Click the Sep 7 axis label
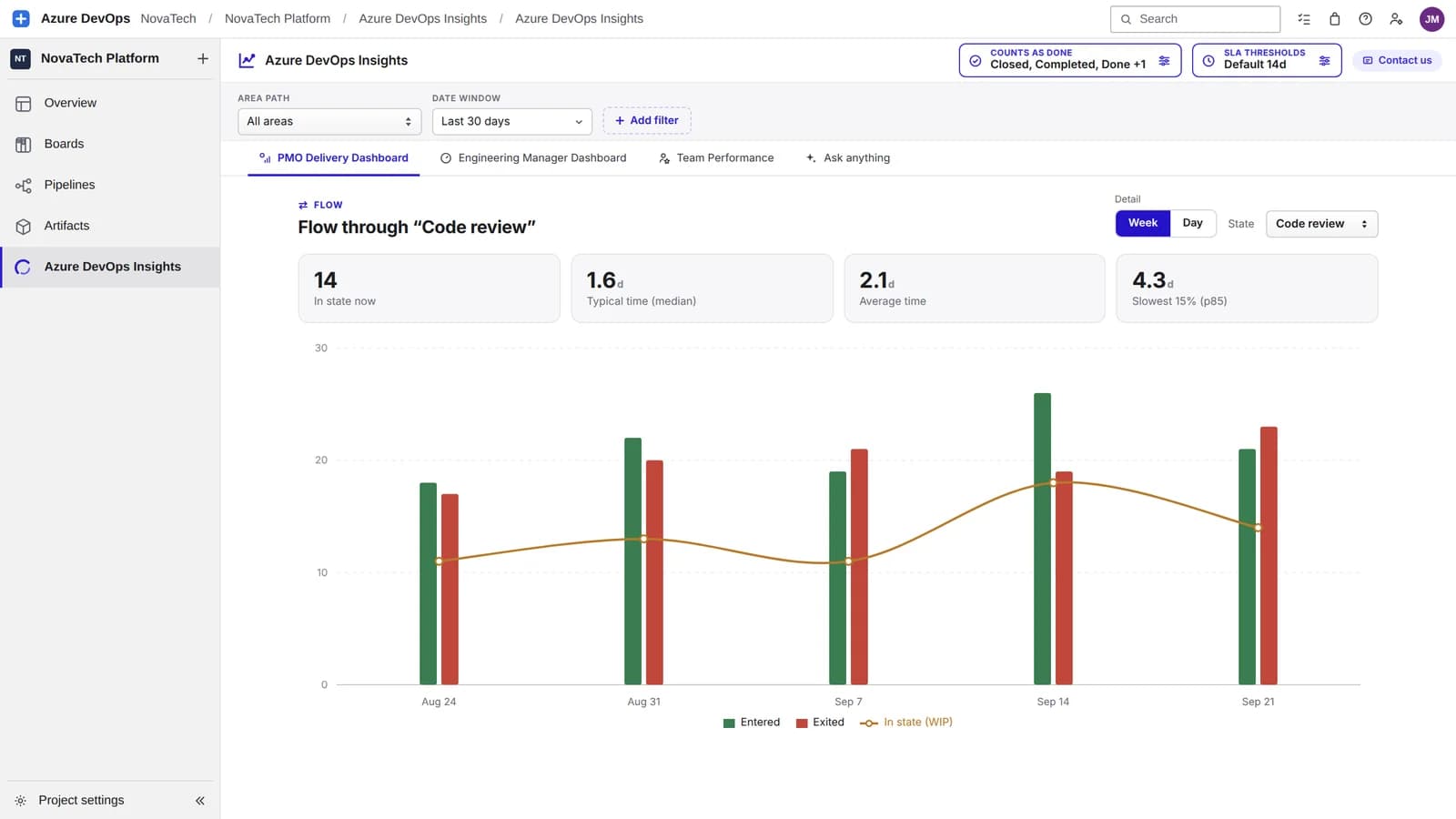 pos(848,703)
